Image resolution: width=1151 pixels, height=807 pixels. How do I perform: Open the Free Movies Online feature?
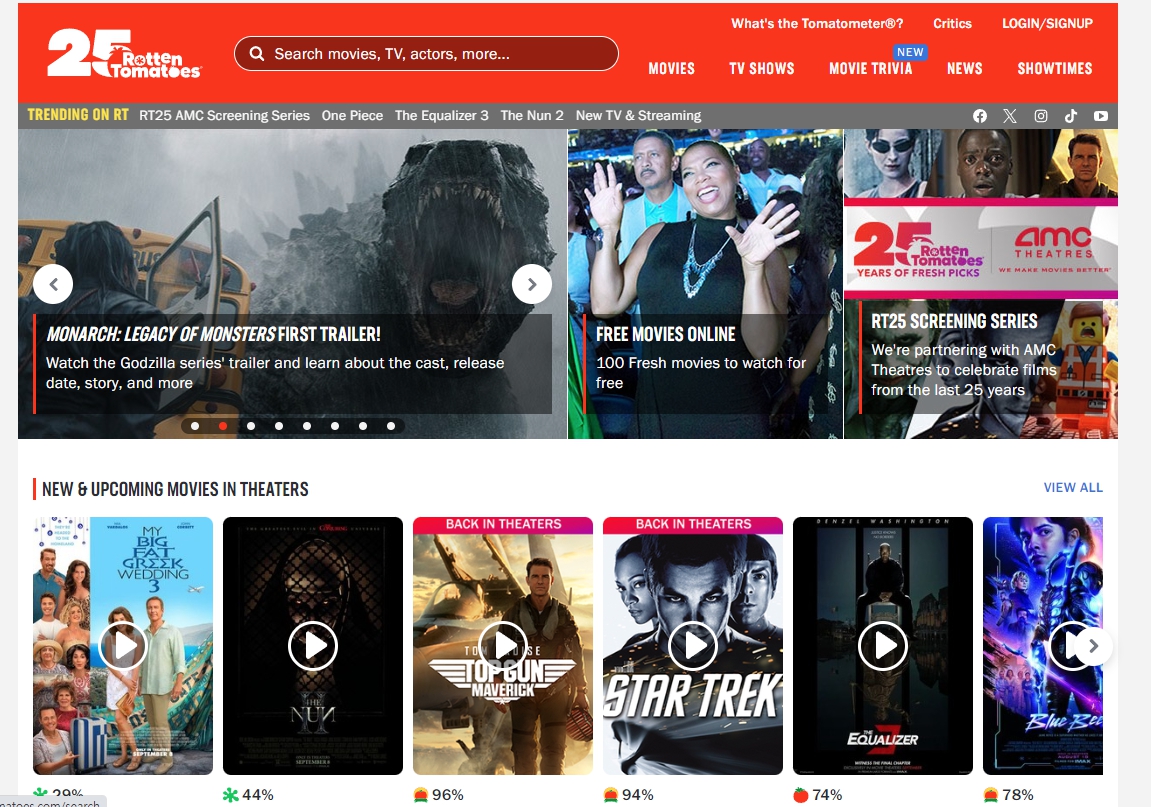[x=705, y=284]
